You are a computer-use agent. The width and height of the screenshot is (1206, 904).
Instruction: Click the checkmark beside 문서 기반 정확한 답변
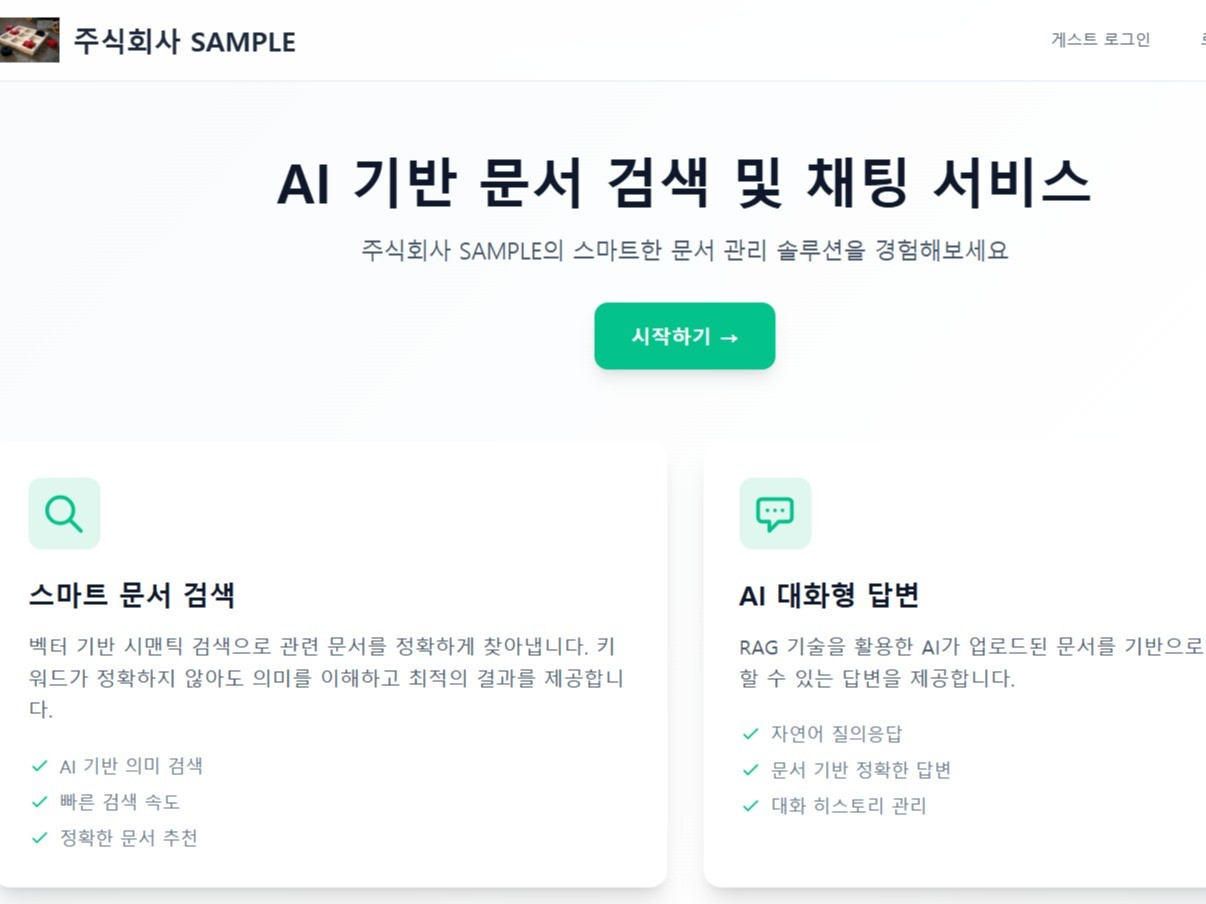[749, 769]
